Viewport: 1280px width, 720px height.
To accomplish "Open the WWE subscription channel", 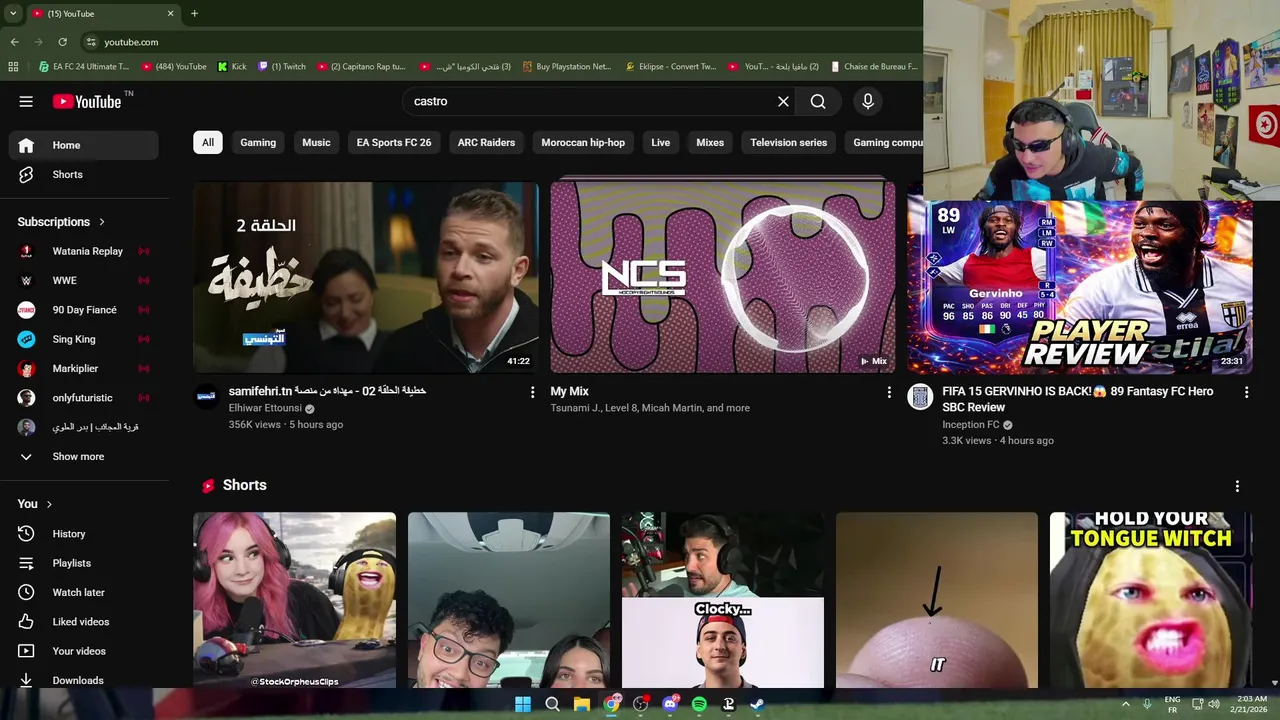I will 84,280.
